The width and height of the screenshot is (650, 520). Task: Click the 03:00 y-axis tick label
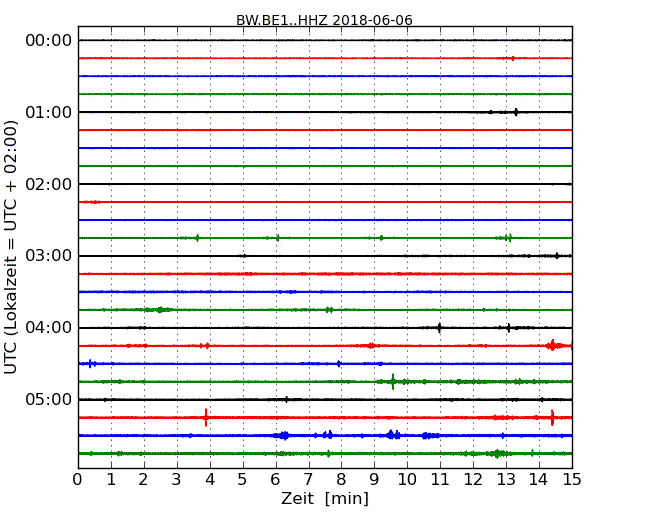49,256
